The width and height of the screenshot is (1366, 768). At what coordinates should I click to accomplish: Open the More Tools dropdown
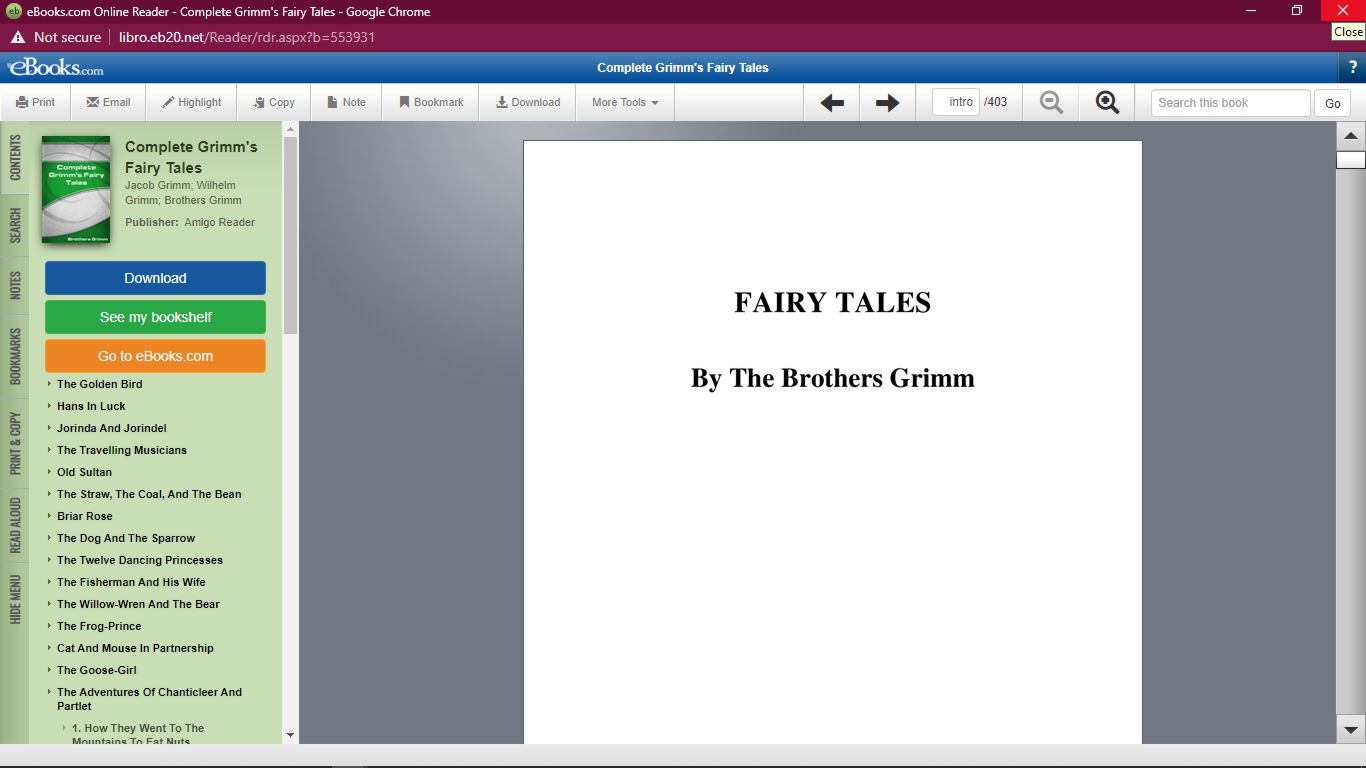pos(625,102)
